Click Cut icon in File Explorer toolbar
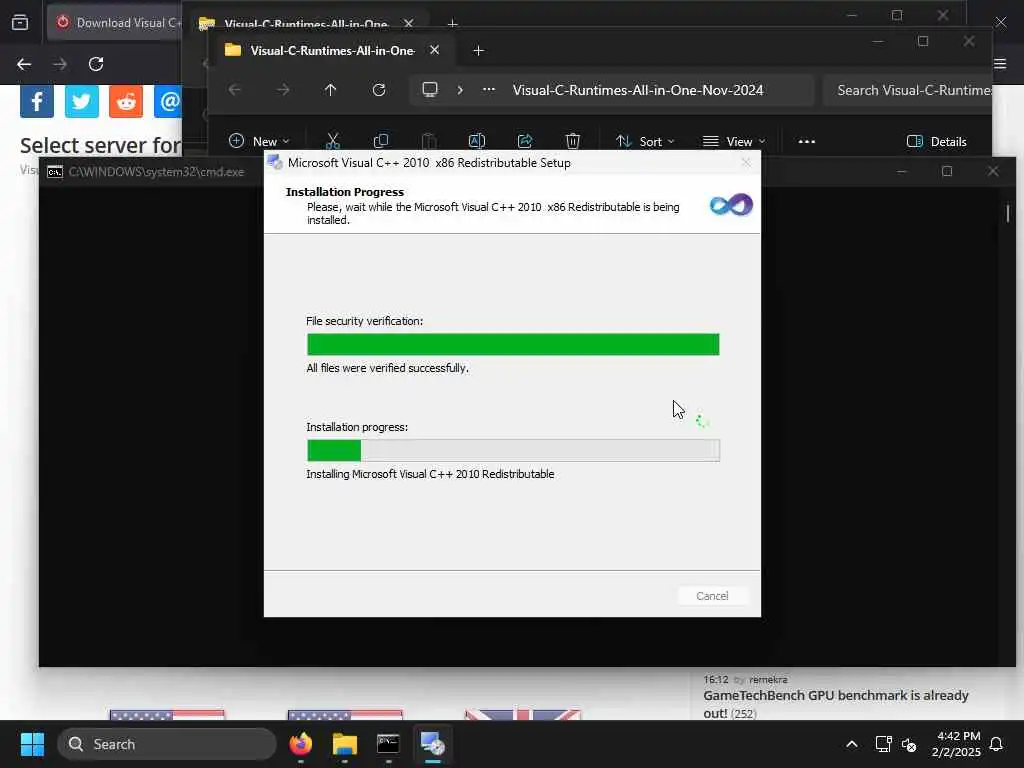This screenshot has height=768, width=1024. click(x=333, y=141)
